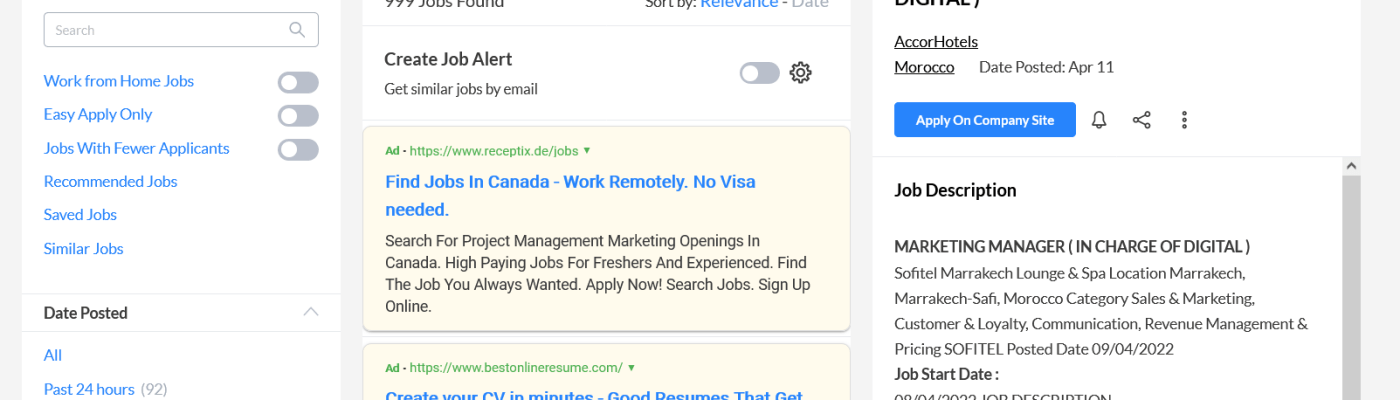1400x400 pixels.
Task: Open Recommended Jobs
Action: (110, 181)
